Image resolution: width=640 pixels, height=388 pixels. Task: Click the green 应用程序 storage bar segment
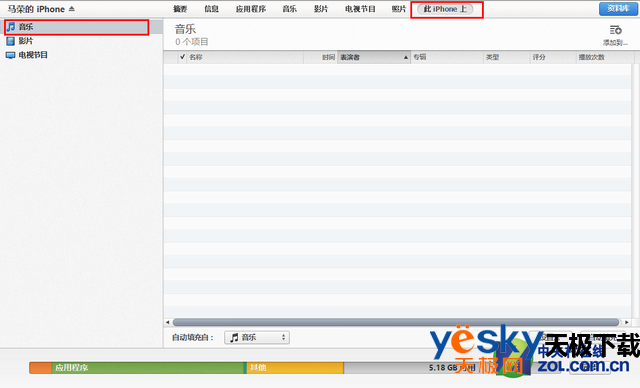pos(148,368)
